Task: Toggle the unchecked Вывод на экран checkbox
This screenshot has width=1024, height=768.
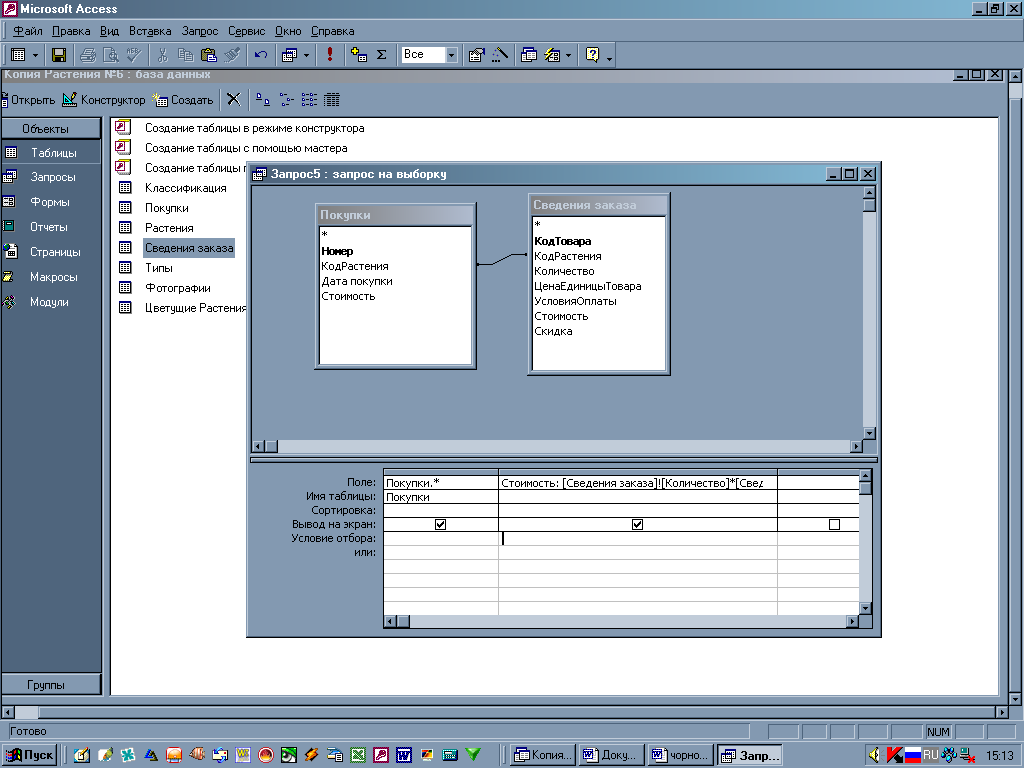Action: point(834,524)
